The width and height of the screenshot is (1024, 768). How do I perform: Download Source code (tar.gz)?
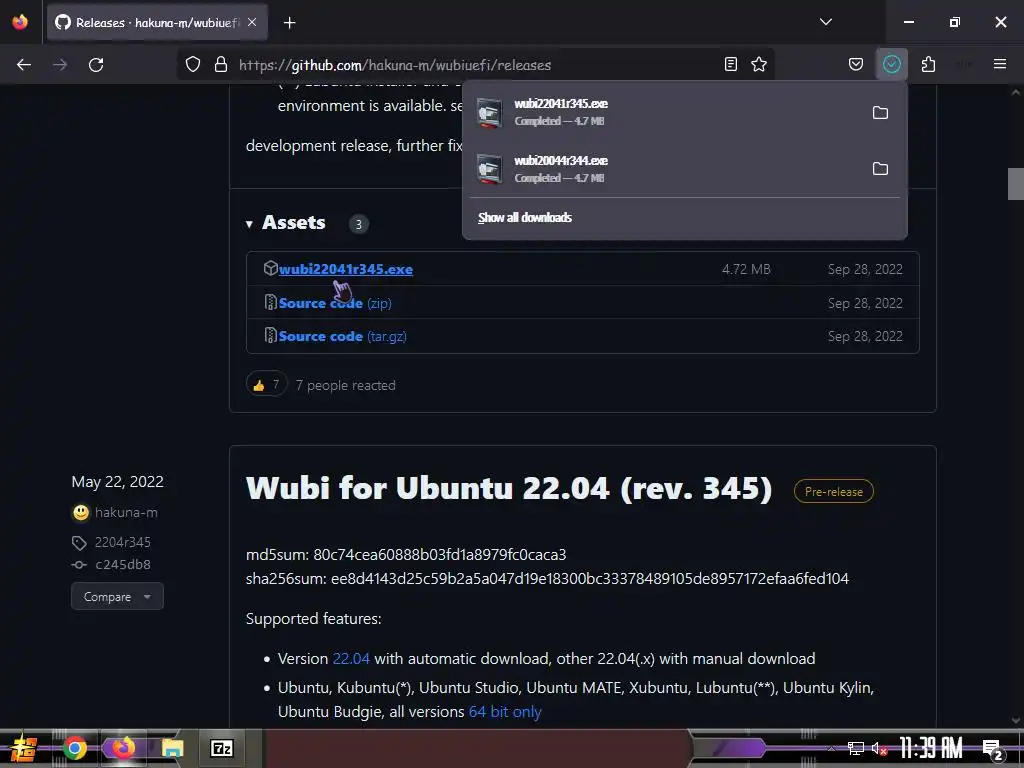[342, 336]
